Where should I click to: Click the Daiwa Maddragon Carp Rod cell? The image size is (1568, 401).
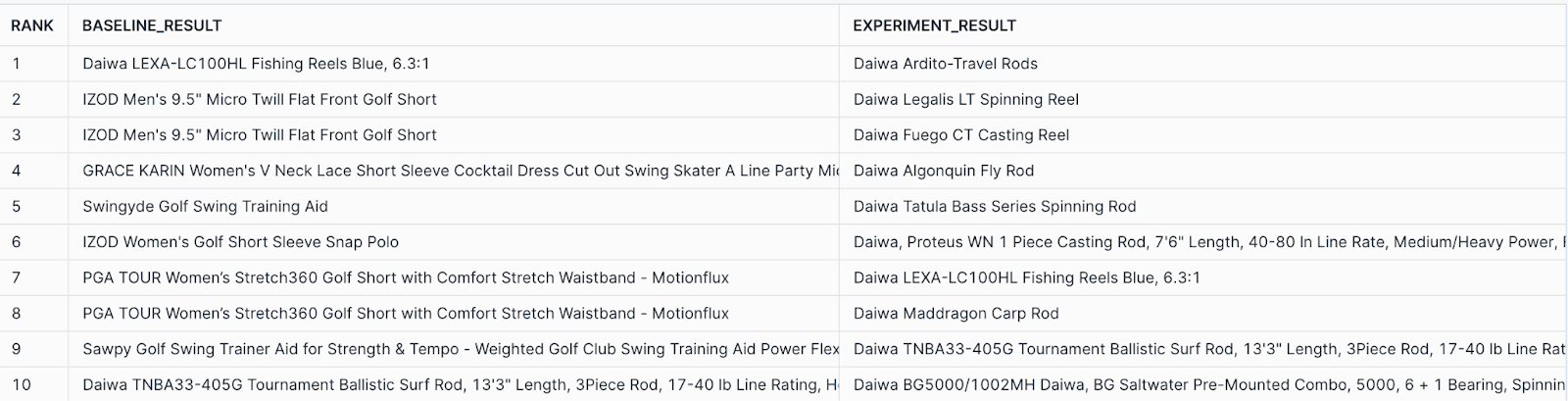tap(955, 314)
